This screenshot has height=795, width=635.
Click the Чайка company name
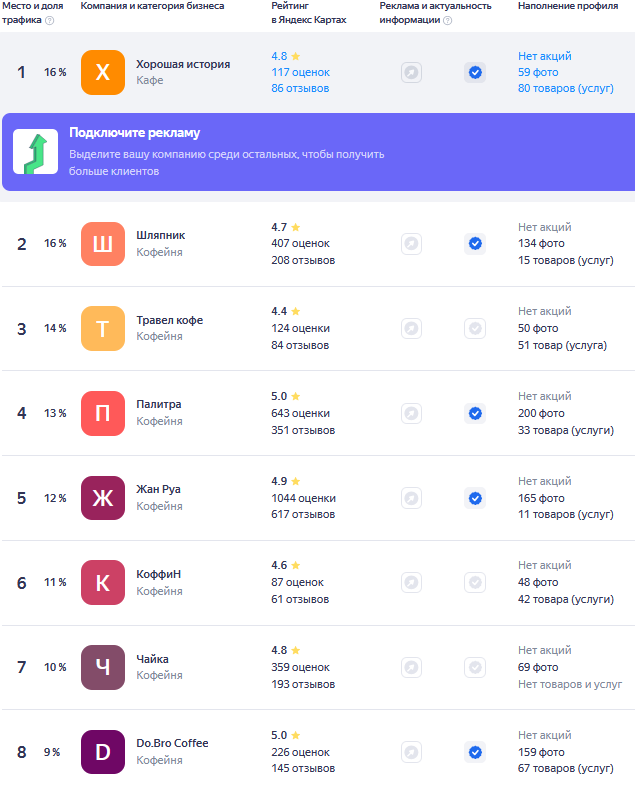152,659
